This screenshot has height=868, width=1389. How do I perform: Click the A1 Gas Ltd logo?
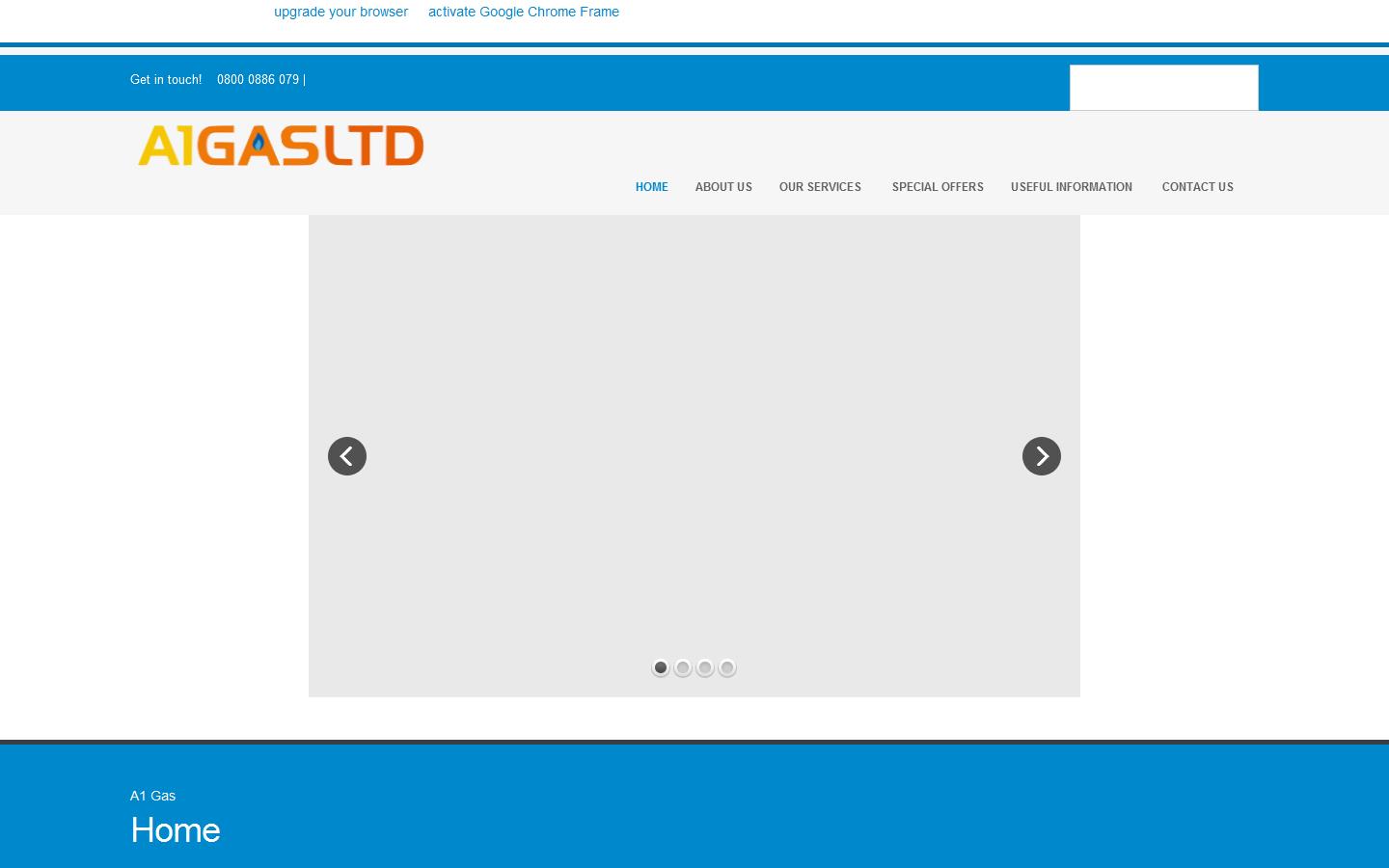tap(281, 146)
